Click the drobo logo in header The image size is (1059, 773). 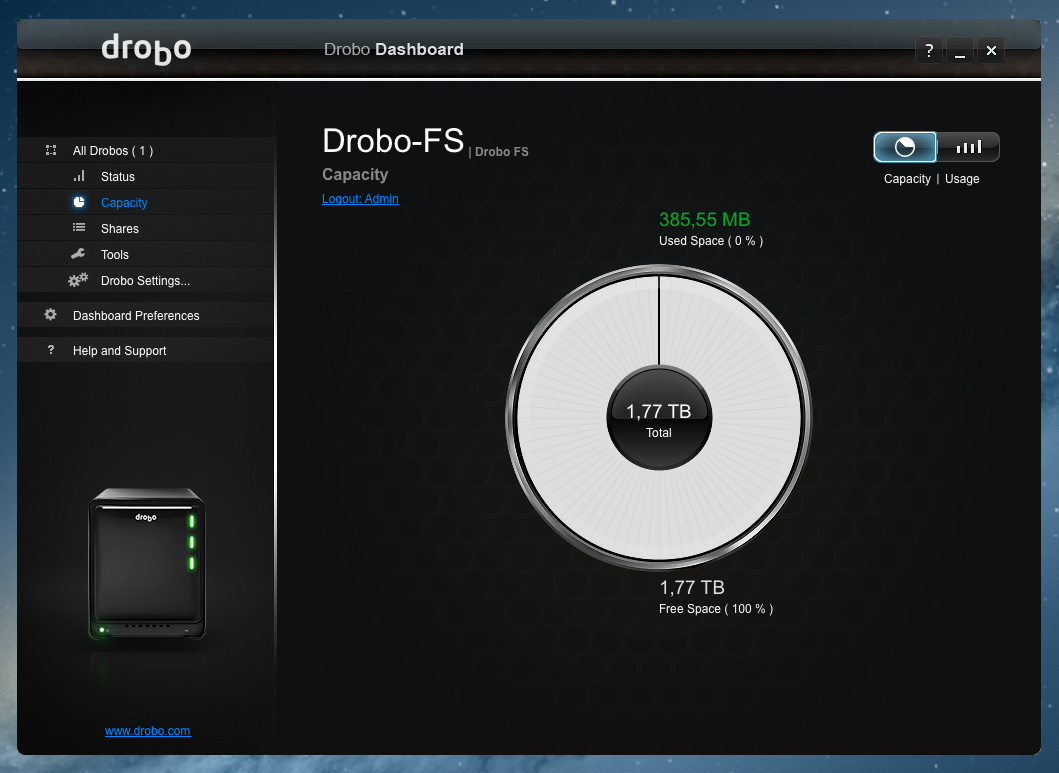(146, 49)
